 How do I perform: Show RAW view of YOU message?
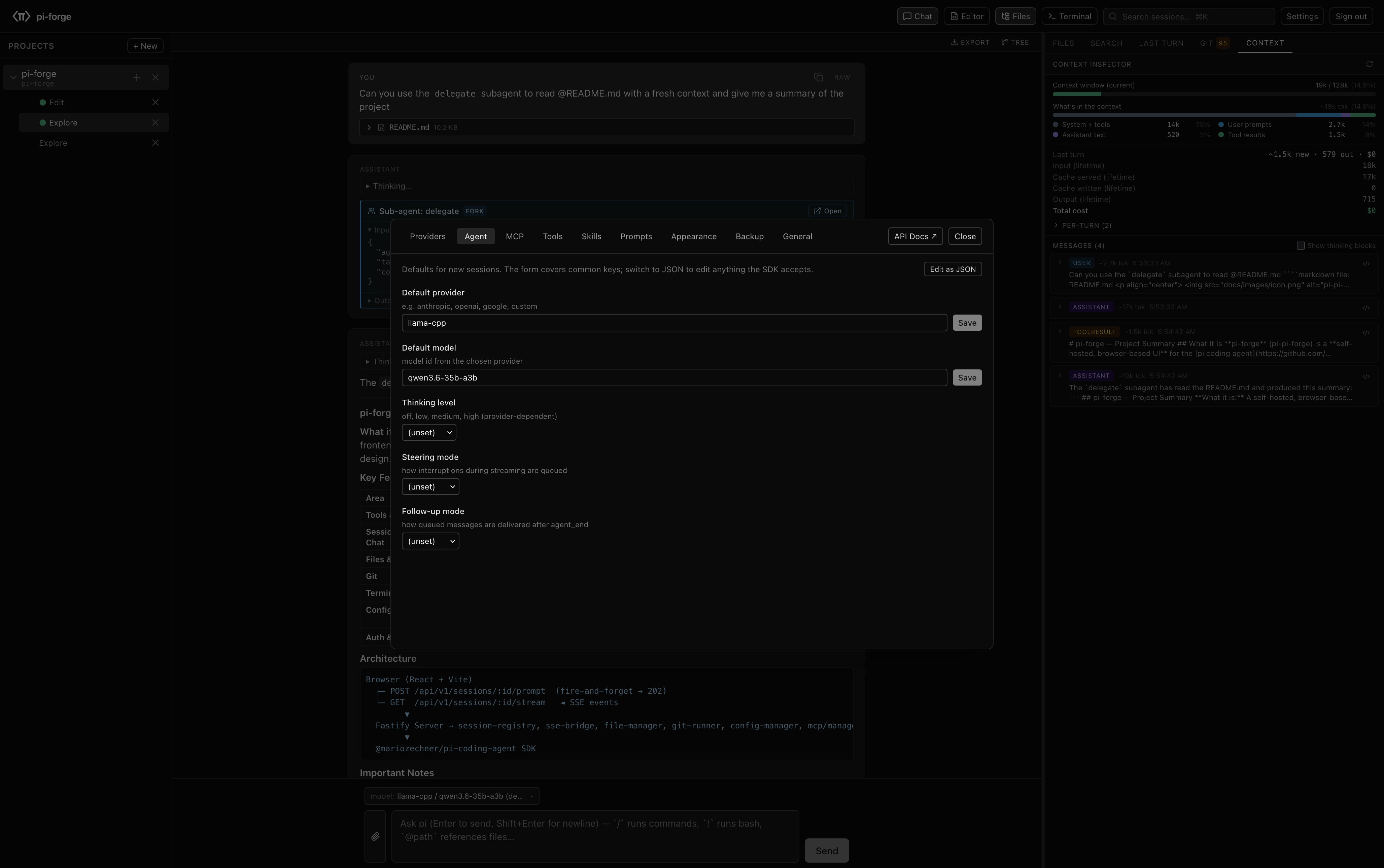tap(842, 77)
